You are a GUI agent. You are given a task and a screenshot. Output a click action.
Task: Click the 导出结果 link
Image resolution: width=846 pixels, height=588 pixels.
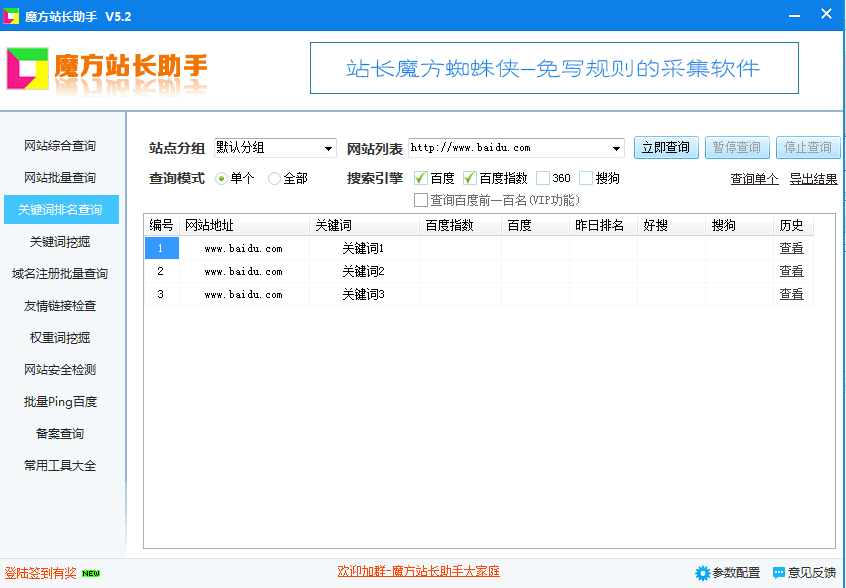click(x=813, y=179)
